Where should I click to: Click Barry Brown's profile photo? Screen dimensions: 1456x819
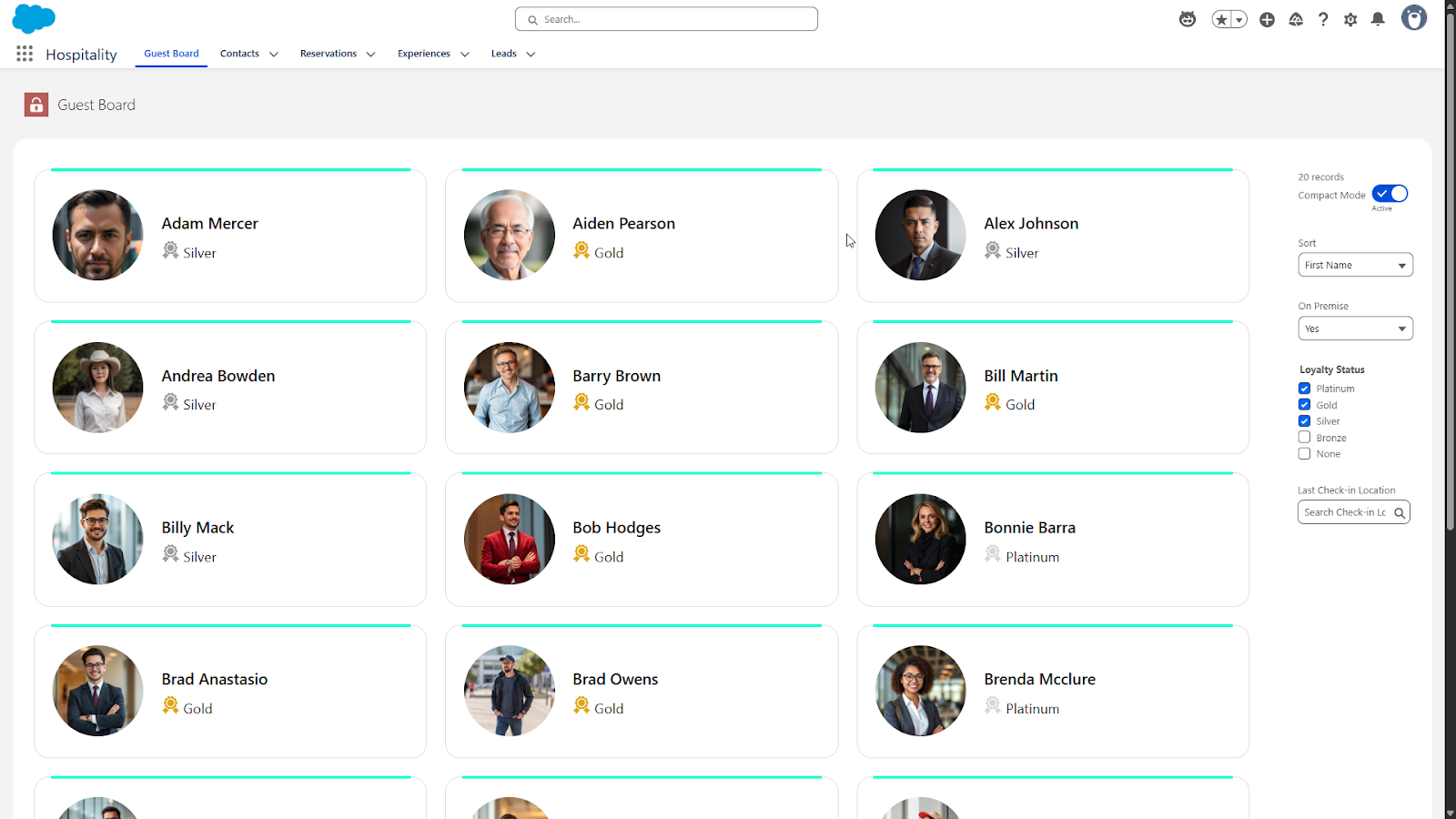[x=510, y=388]
